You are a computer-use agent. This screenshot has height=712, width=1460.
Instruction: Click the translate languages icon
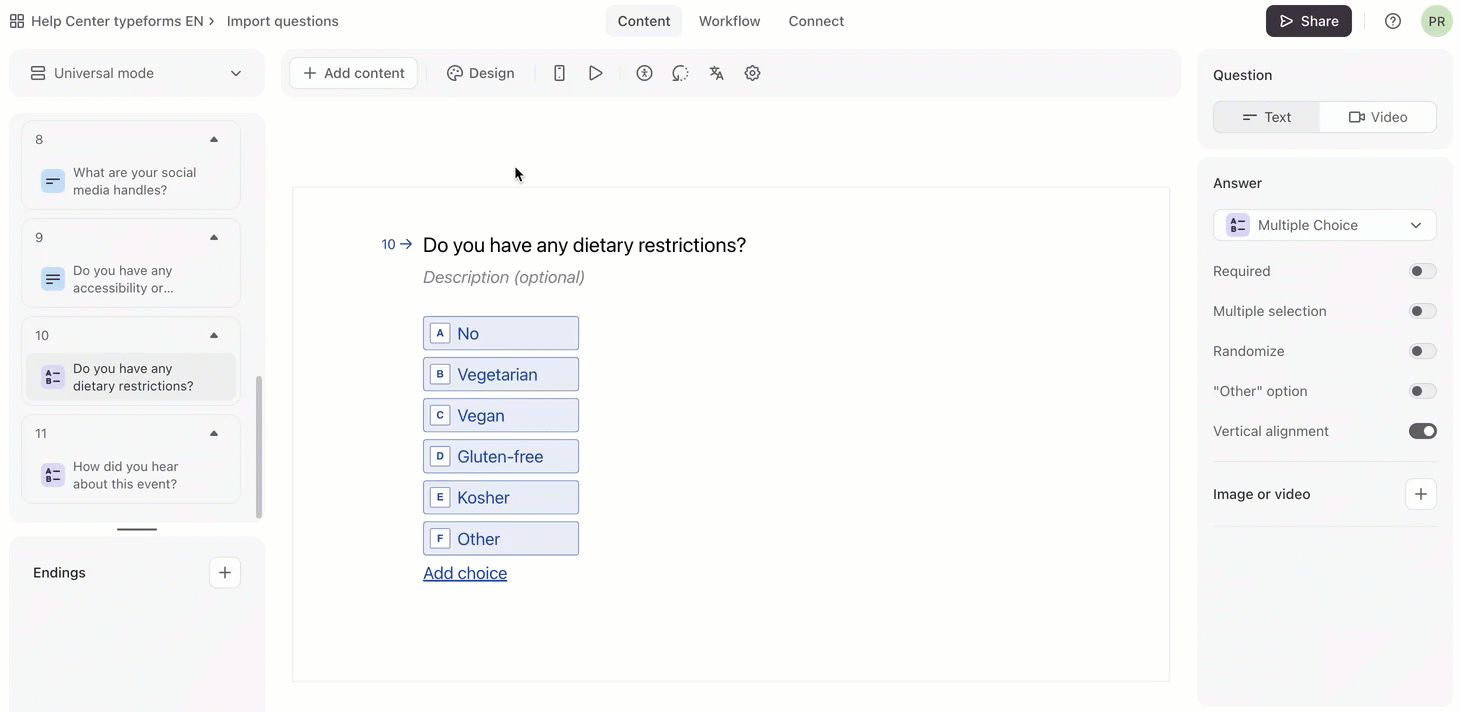coord(716,73)
